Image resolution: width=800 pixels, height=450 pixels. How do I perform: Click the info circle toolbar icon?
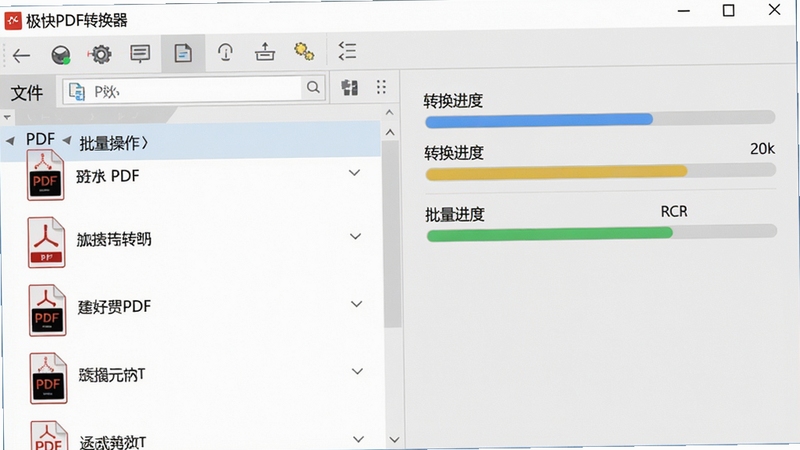[x=225, y=52]
